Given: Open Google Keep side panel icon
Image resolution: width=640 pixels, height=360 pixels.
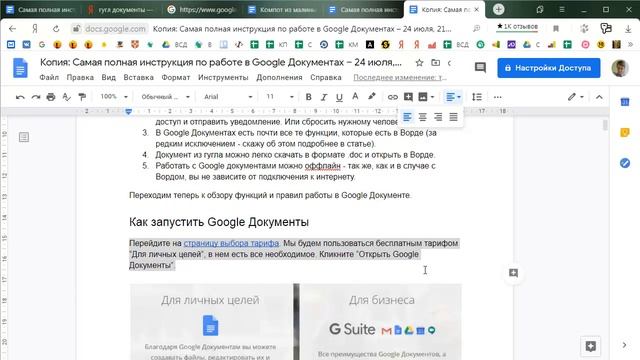Looking at the screenshot, I should point(625,132).
